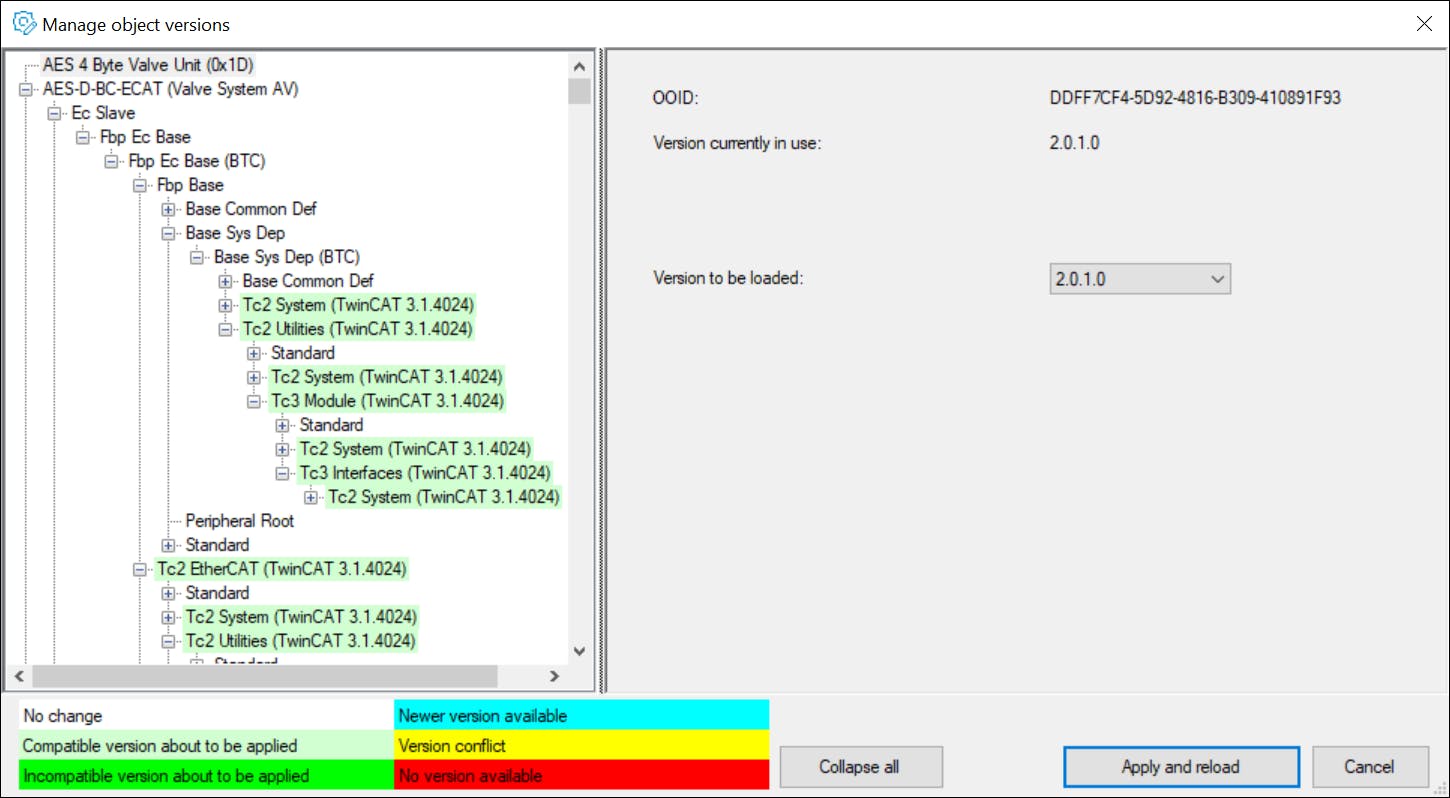Screen dimensions: 1450x798
Task: Collapse the Tc2 EtherCAT (TwinCAT 3.1.4024) node
Action: point(140,569)
